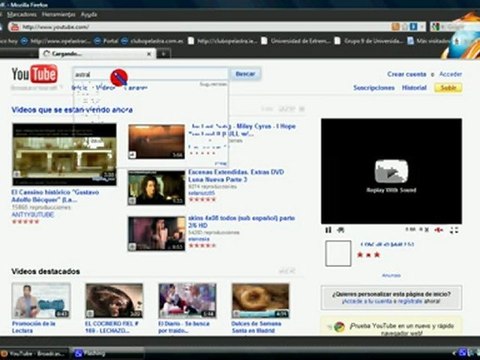Open the Escenas Extendidas Luna Nueva thumbnail

point(156,188)
